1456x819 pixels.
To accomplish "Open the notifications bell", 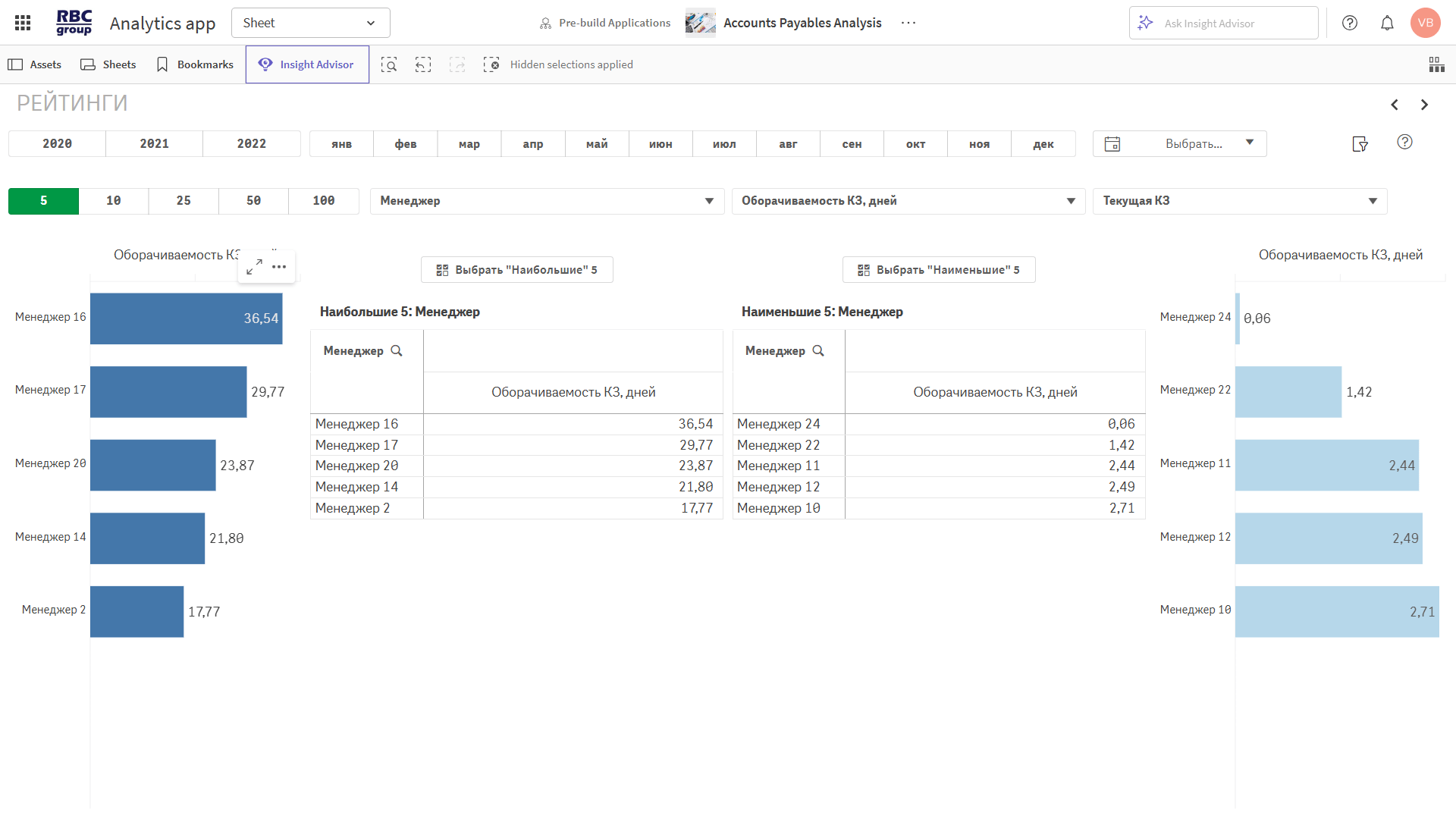I will [1387, 23].
